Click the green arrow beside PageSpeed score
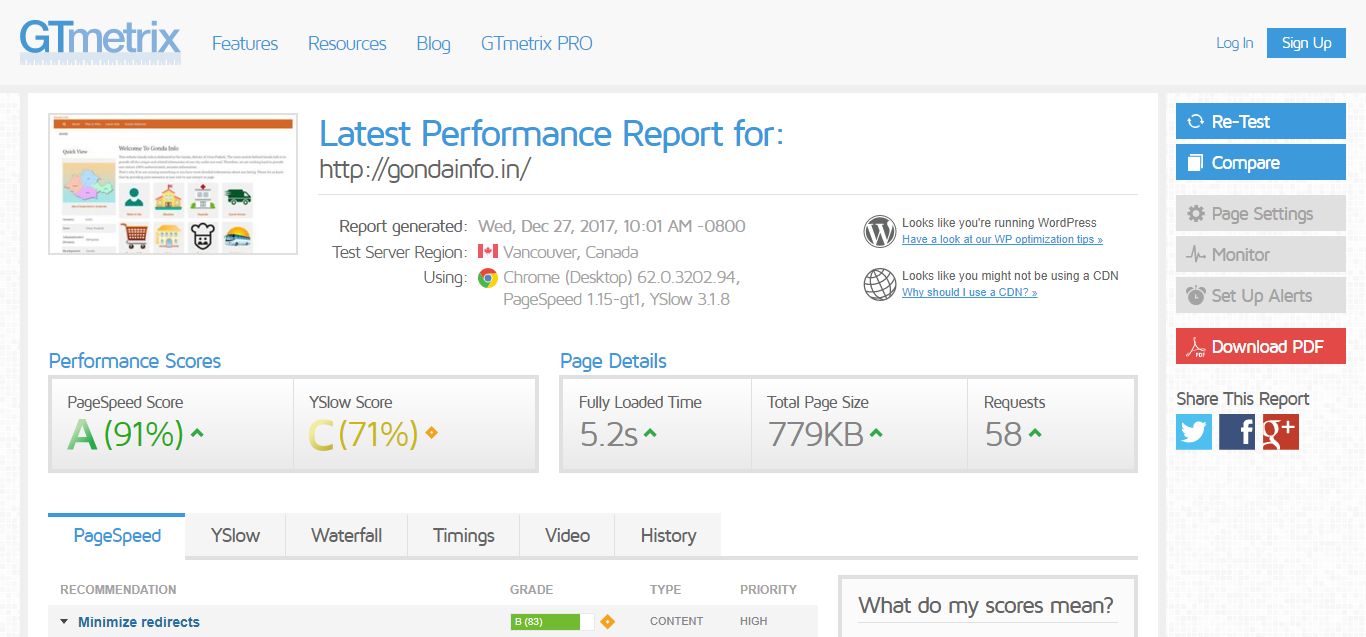Viewport: 1366px width, 637px height. [x=197, y=433]
